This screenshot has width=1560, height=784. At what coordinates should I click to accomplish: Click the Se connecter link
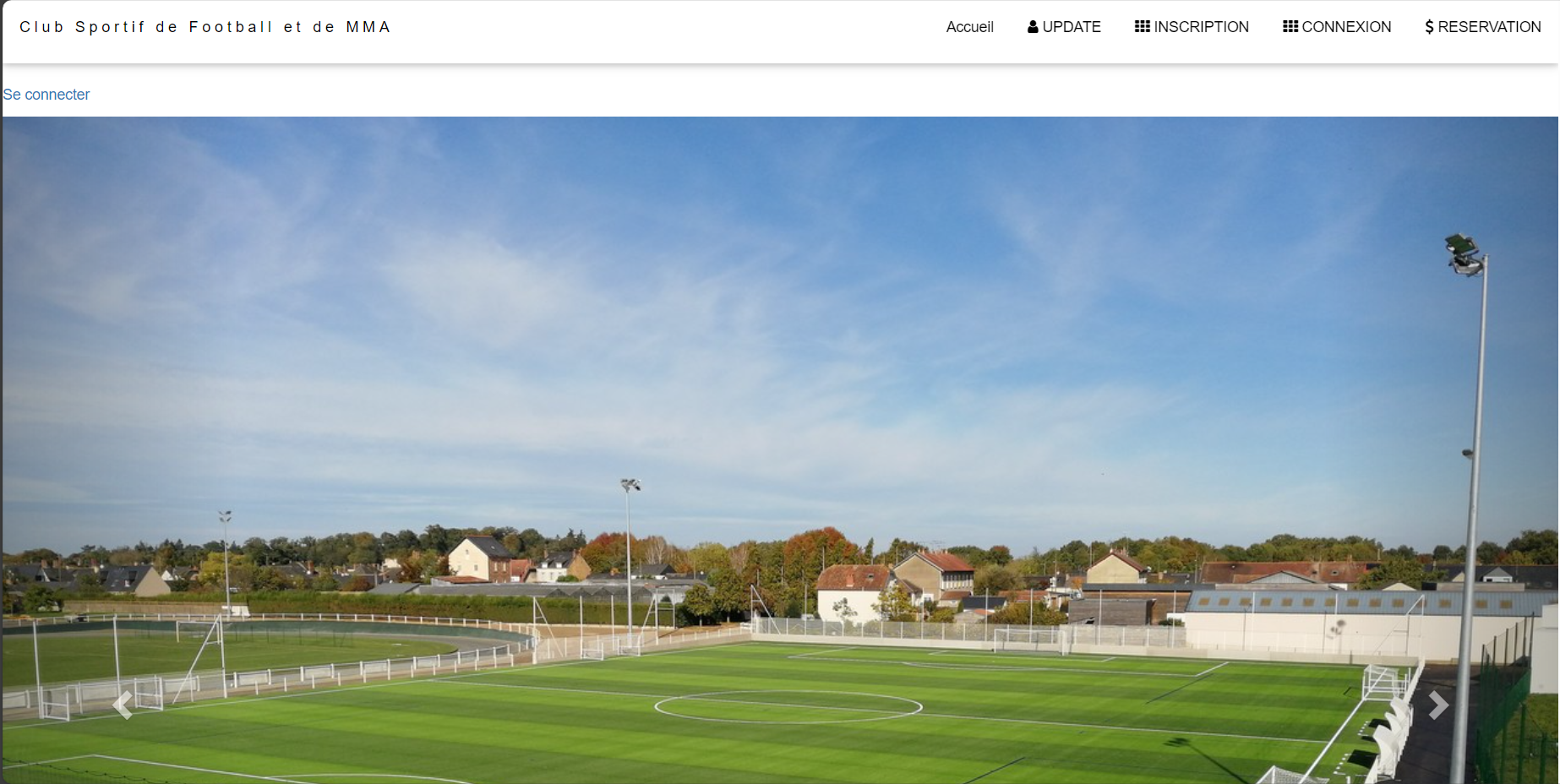pyautogui.click(x=46, y=95)
